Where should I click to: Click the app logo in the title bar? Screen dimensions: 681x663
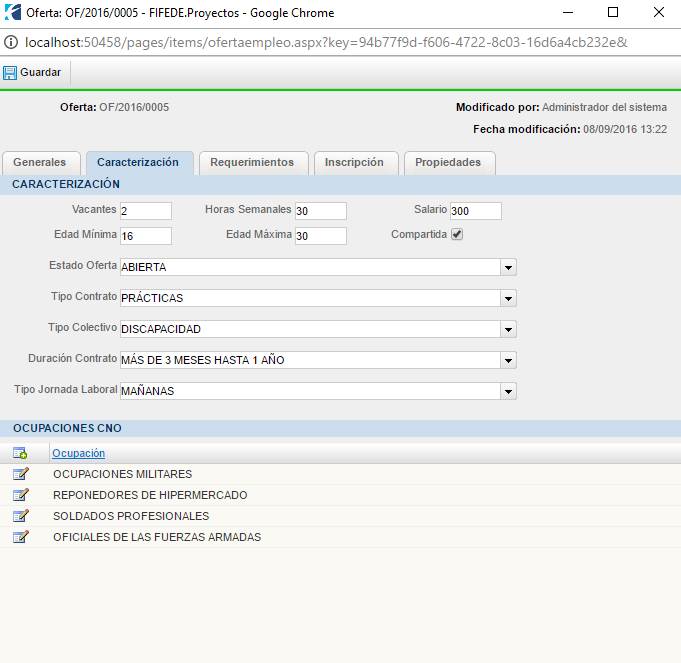(13, 12)
